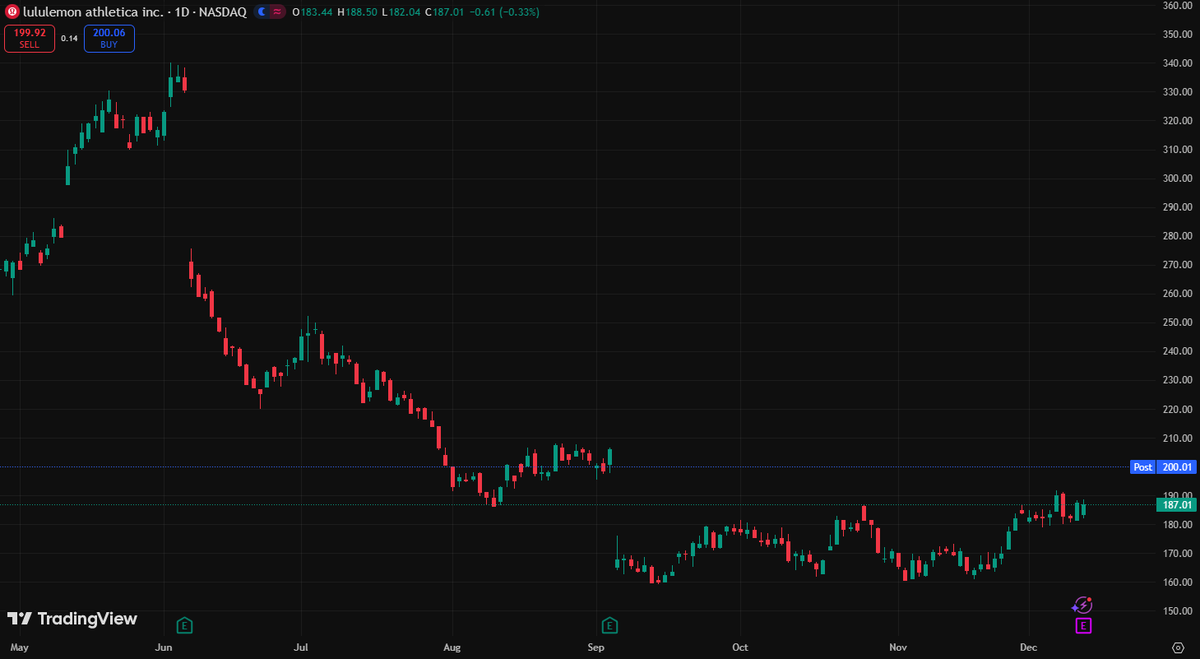The image size is (1200, 659).
Task: Click the open value O183.44
Action: (311, 12)
